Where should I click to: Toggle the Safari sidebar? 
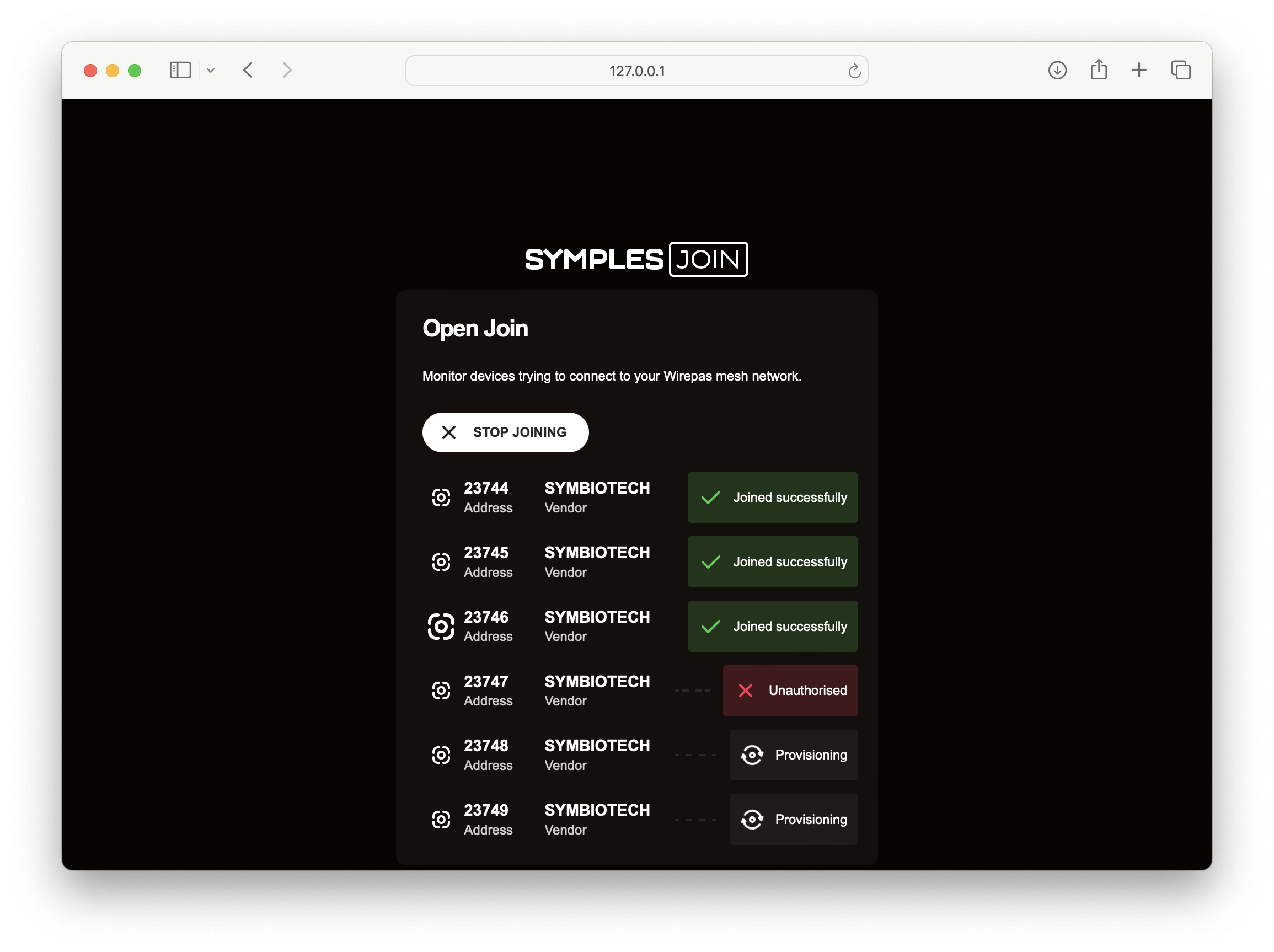(180, 69)
